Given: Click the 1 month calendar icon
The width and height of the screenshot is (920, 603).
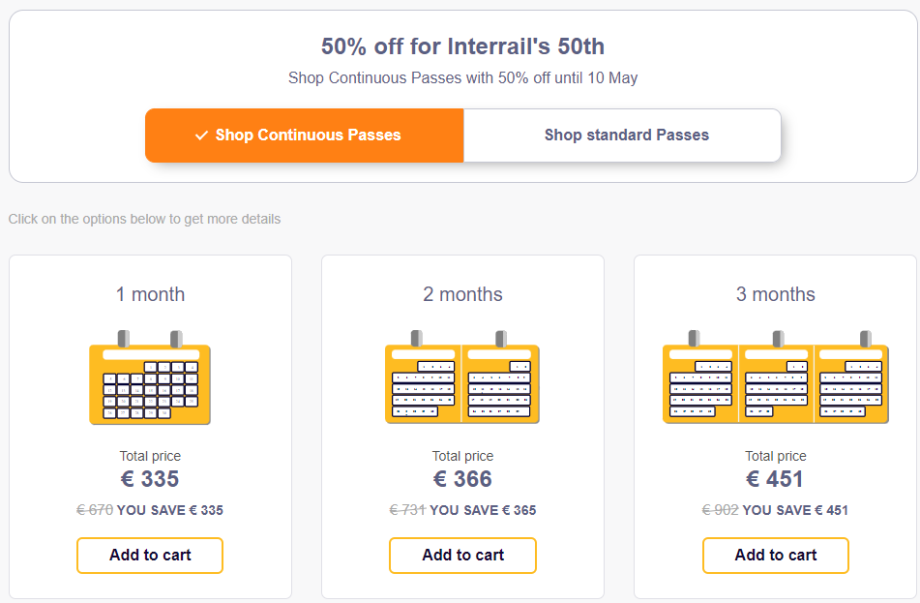Looking at the screenshot, I should 150,378.
